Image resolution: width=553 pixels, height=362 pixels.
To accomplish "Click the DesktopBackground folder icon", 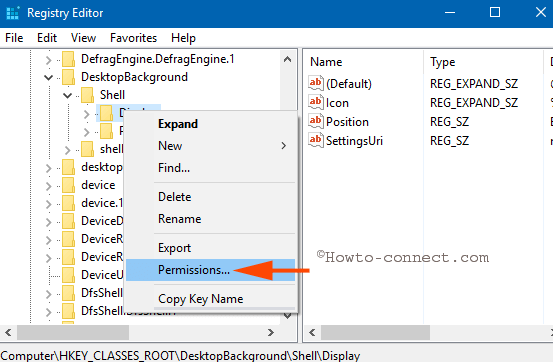I will pyautogui.click(x=68, y=77).
